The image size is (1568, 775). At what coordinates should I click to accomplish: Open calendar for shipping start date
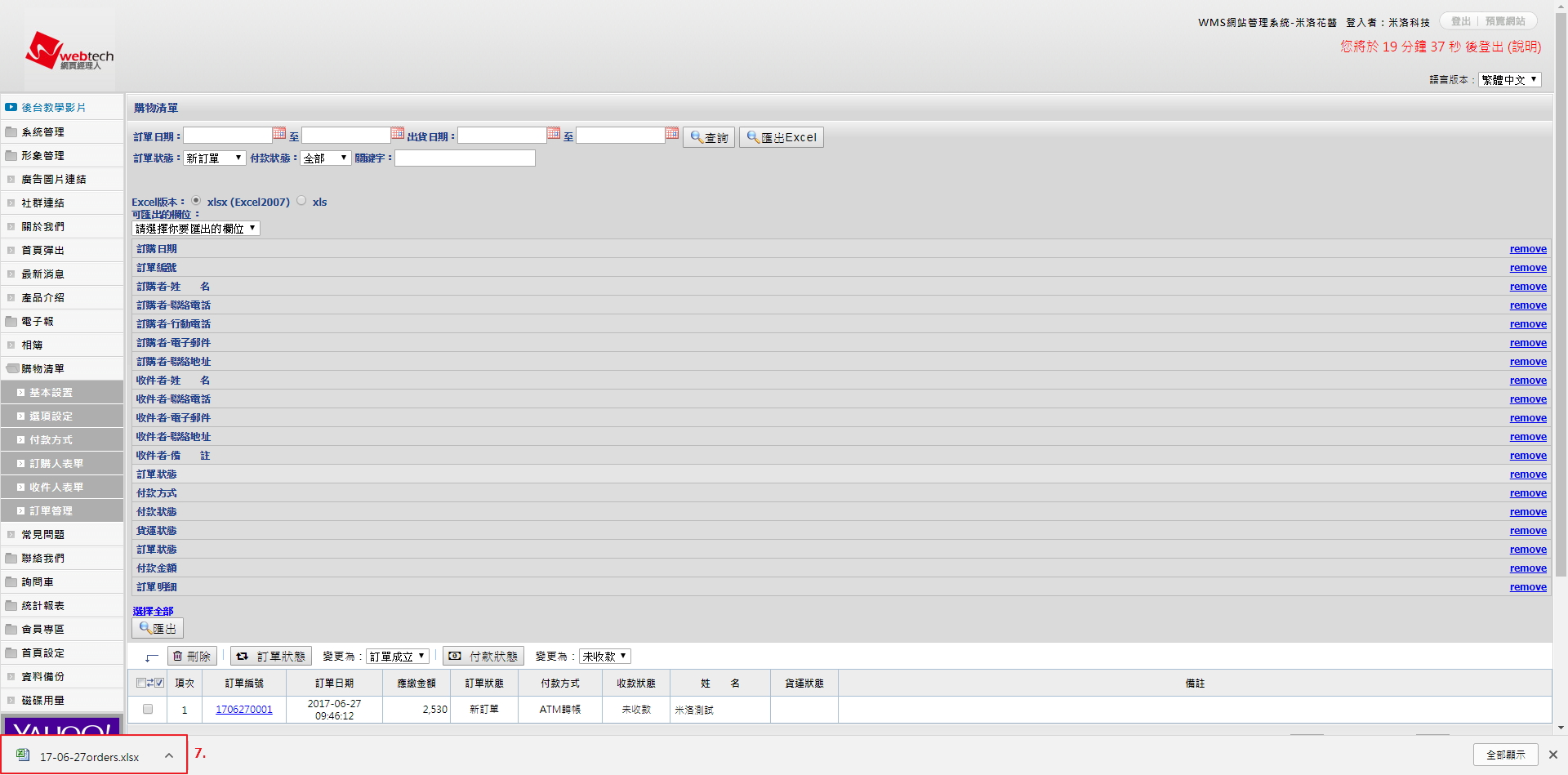(x=554, y=134)
